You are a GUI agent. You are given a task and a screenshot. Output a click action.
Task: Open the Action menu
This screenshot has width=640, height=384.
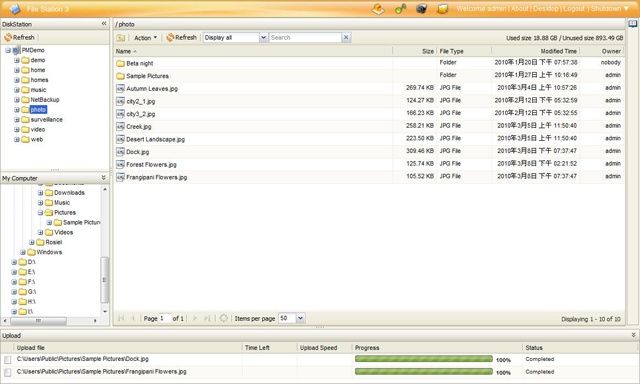pos(145,38)
